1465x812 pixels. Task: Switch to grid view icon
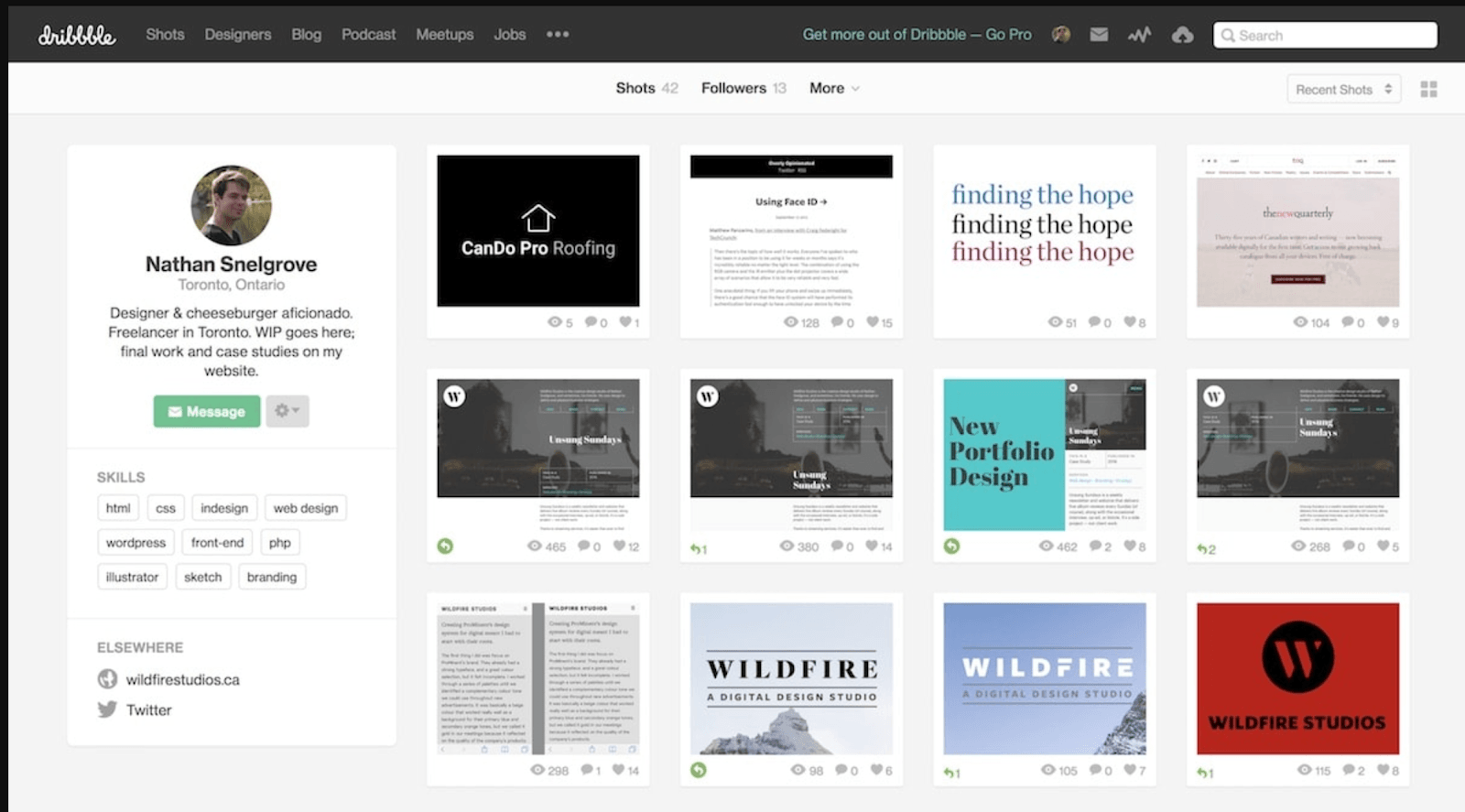click(x=1428, y=89)
